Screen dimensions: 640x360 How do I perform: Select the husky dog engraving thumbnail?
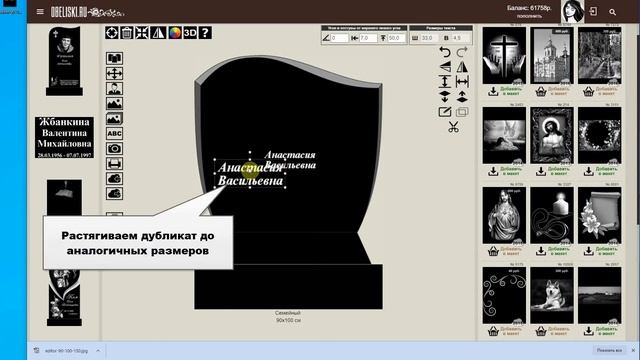(x=552, y=296)
